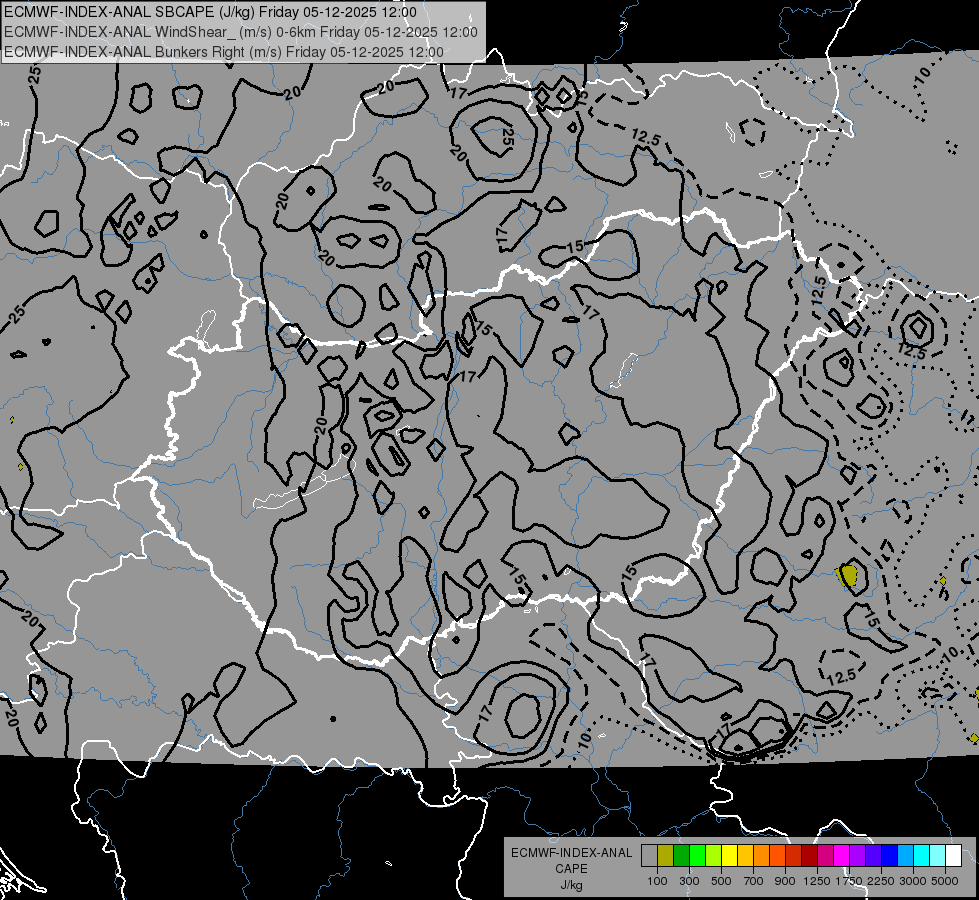Select the CAPE label in legend
This screenshot has width=979, height=900.
[x=571, y=869]
